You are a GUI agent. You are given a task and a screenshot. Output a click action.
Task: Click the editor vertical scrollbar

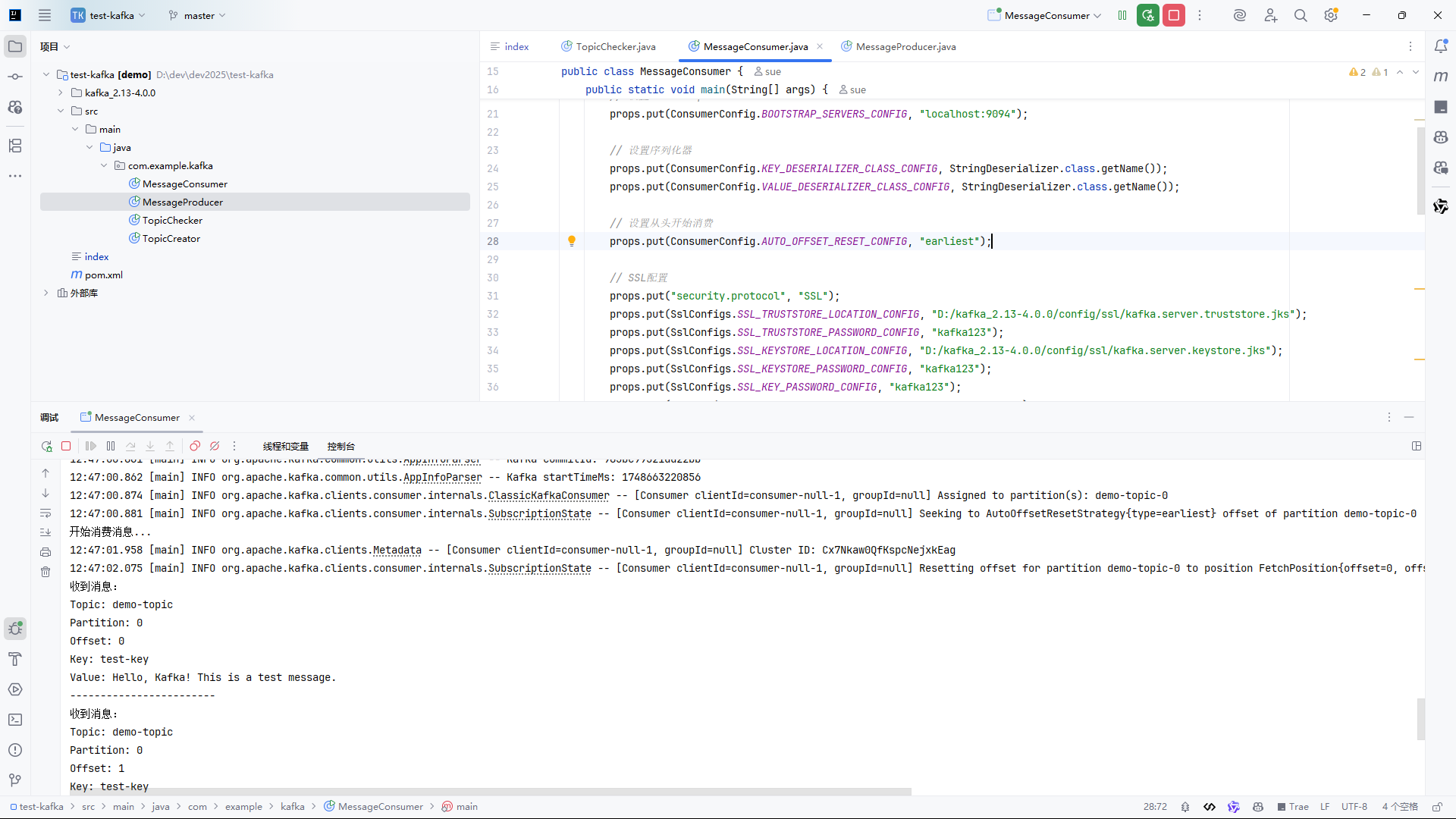[1420, 171]
